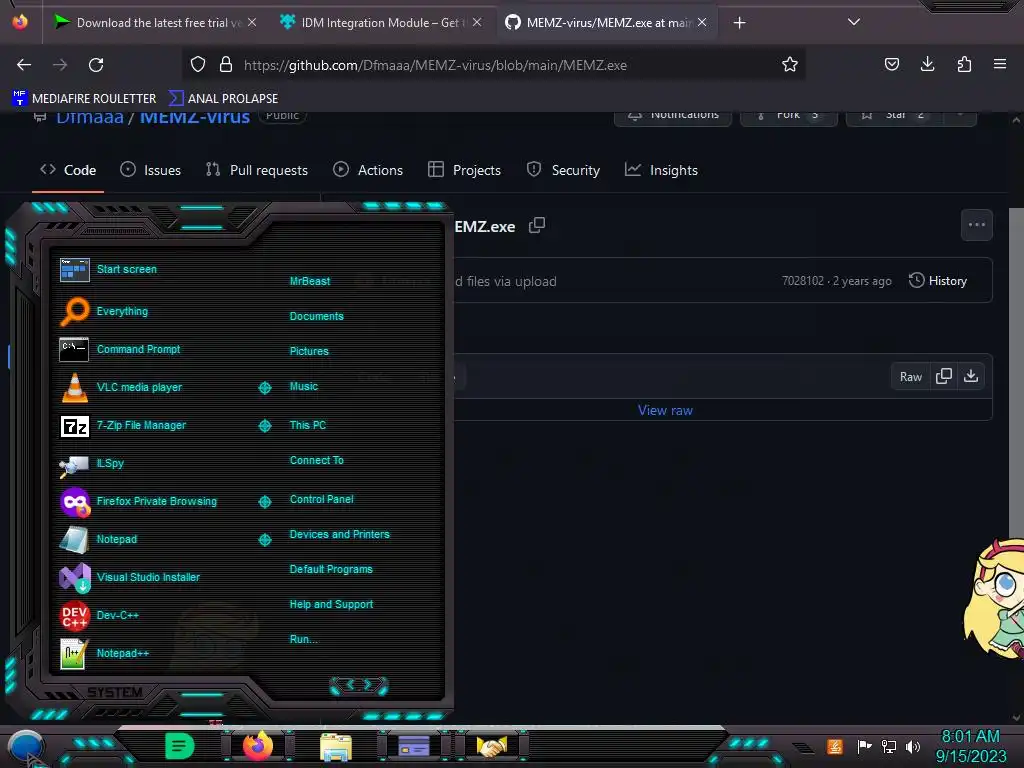This screenshot has width=1024, height=768.
Task: Open Firefox downloads panel
Action: [x=927, y=64]
